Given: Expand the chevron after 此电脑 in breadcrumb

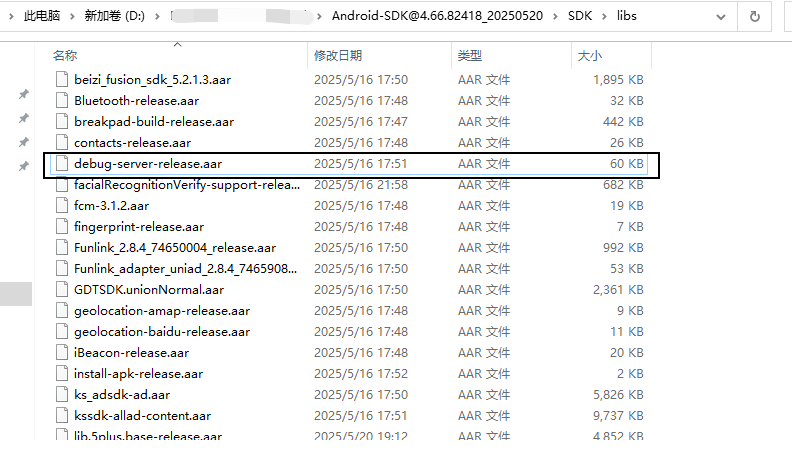Looking at the screenshot, I should pyautogui.click(x=73, y=16).
